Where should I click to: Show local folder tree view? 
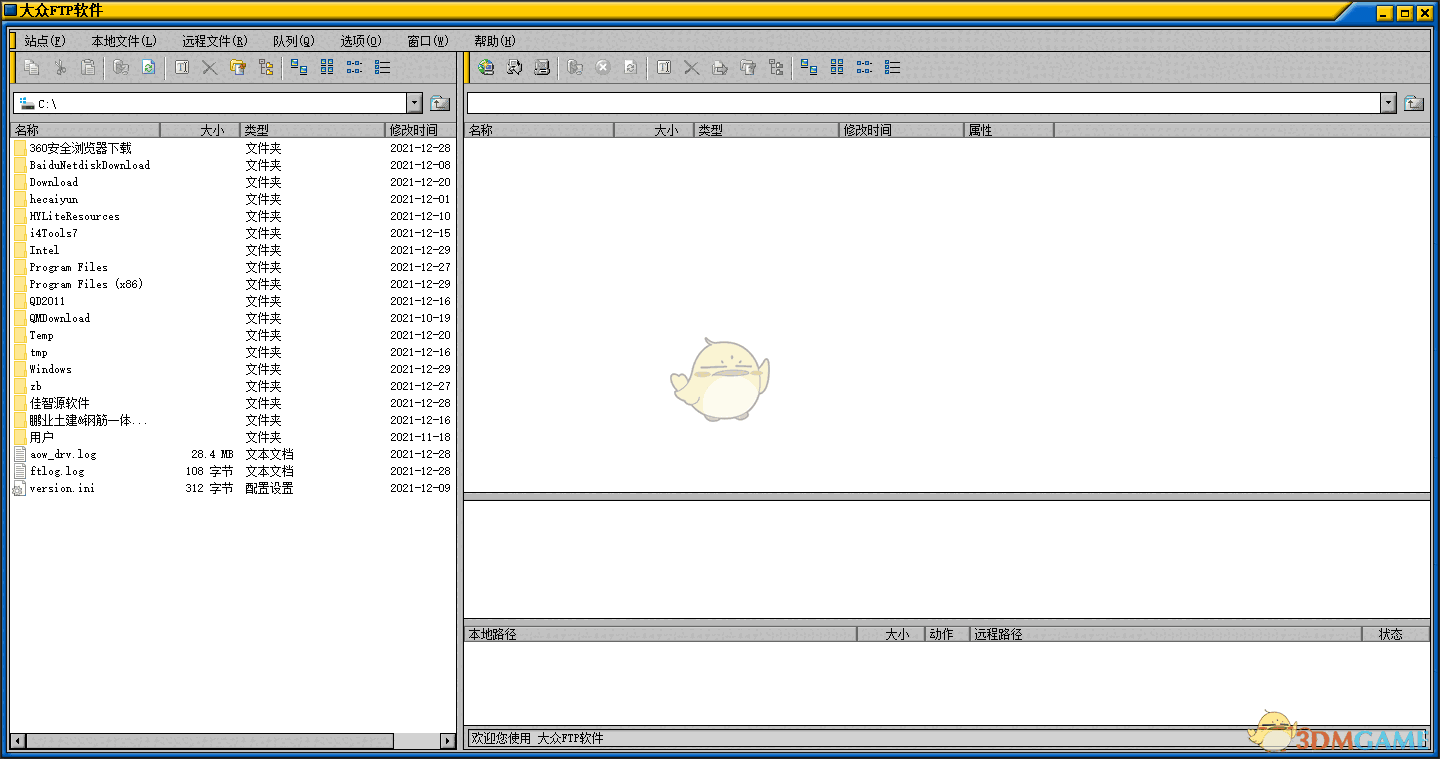click(x=266, y=67)
